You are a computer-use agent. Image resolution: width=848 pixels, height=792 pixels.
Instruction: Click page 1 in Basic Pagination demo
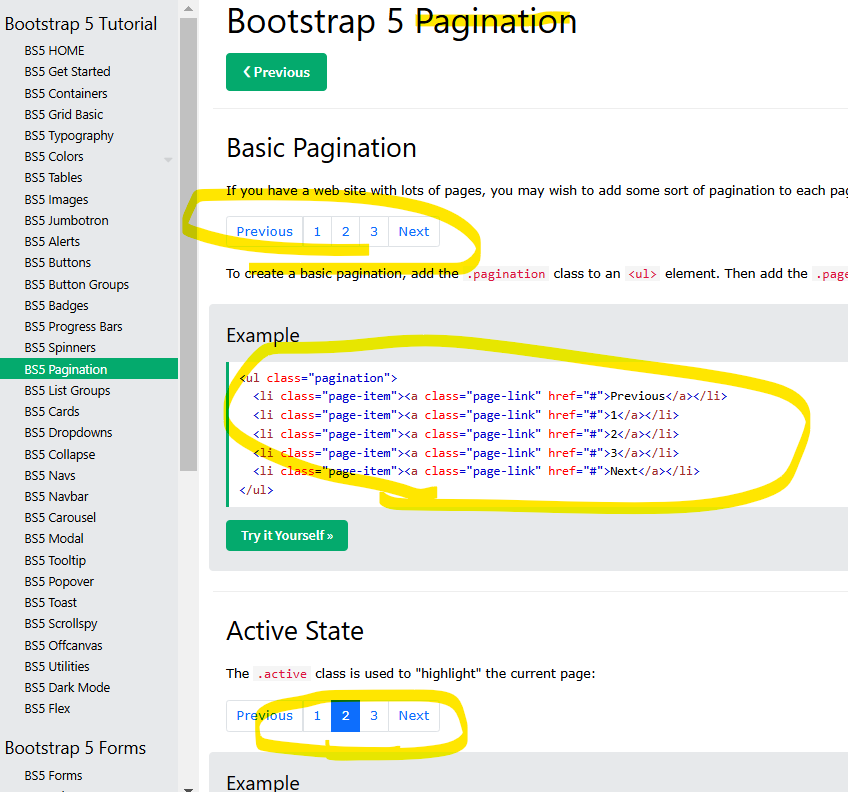317,232
